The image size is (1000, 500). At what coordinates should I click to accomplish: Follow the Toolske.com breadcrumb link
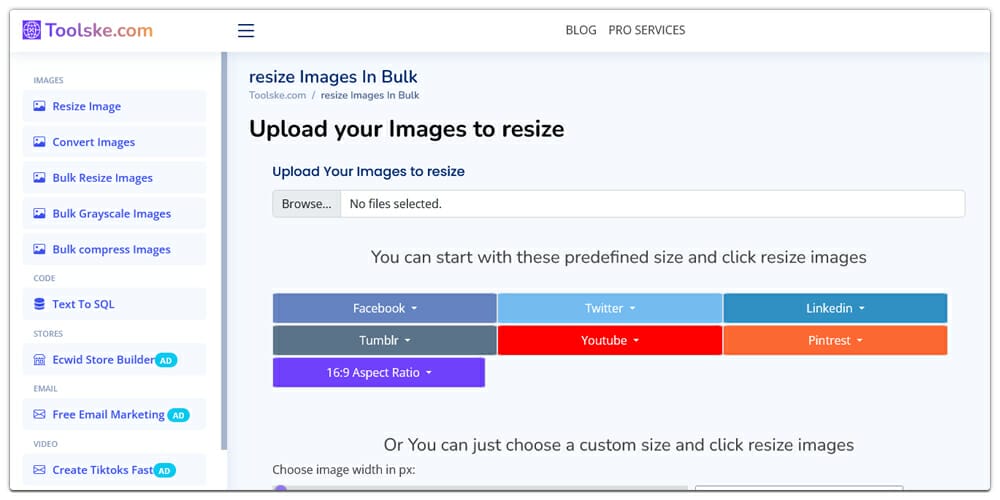click(277, 95)
